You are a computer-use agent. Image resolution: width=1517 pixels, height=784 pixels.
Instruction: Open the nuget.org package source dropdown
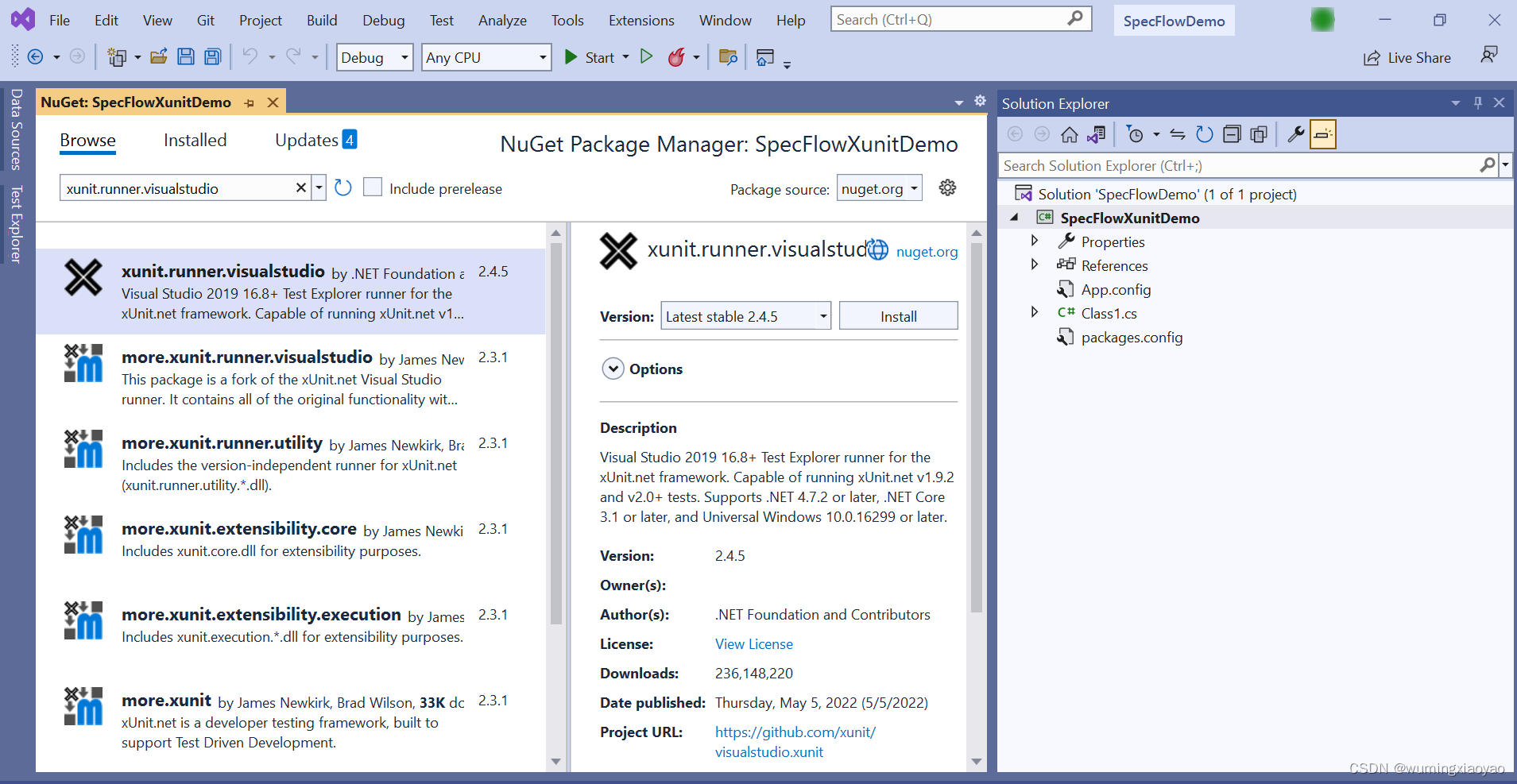[879, 188]
